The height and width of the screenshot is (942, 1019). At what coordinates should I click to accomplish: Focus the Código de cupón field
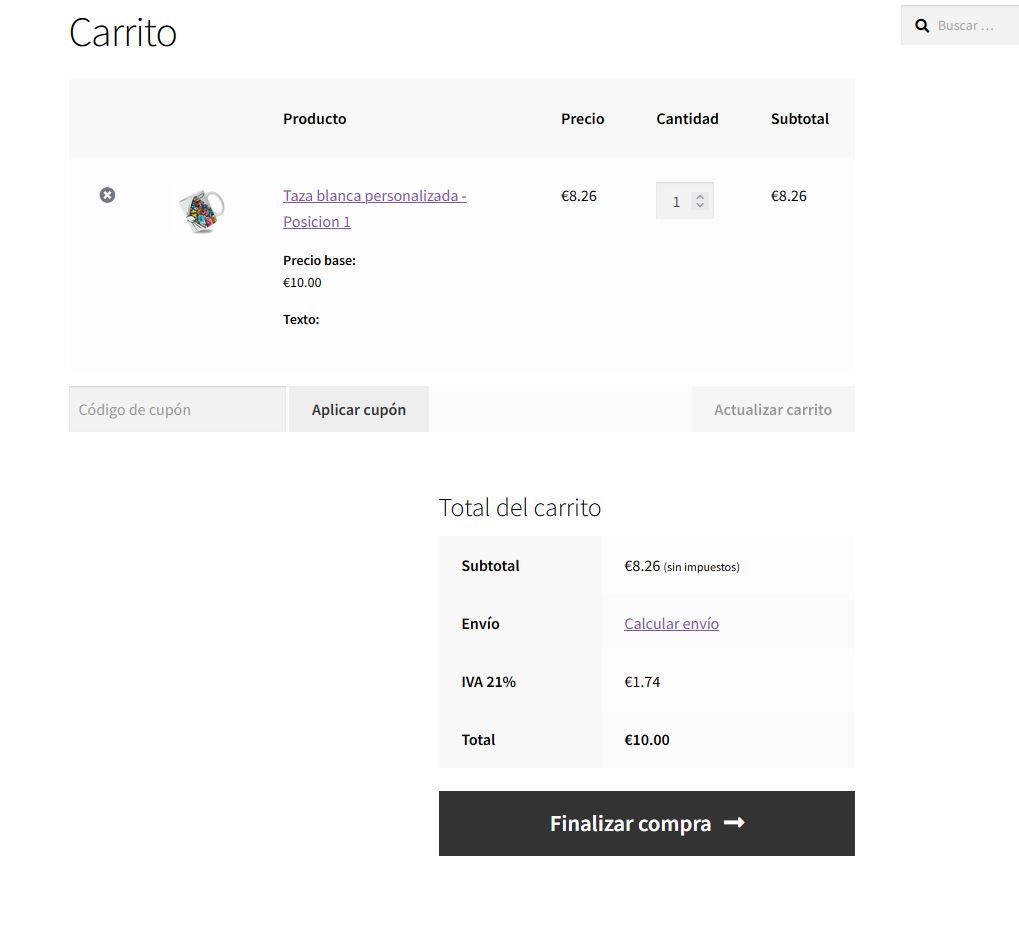click(x=177, y=409)
